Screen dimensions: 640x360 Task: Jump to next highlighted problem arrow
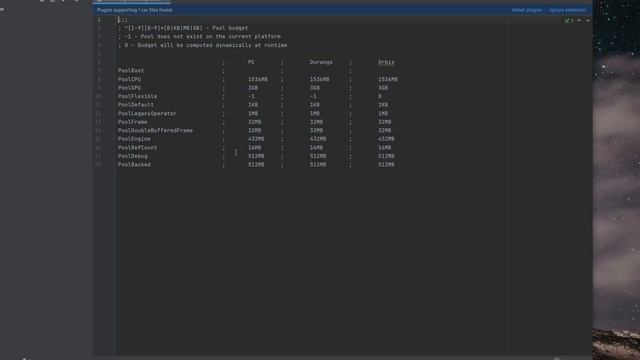[588, 20]
